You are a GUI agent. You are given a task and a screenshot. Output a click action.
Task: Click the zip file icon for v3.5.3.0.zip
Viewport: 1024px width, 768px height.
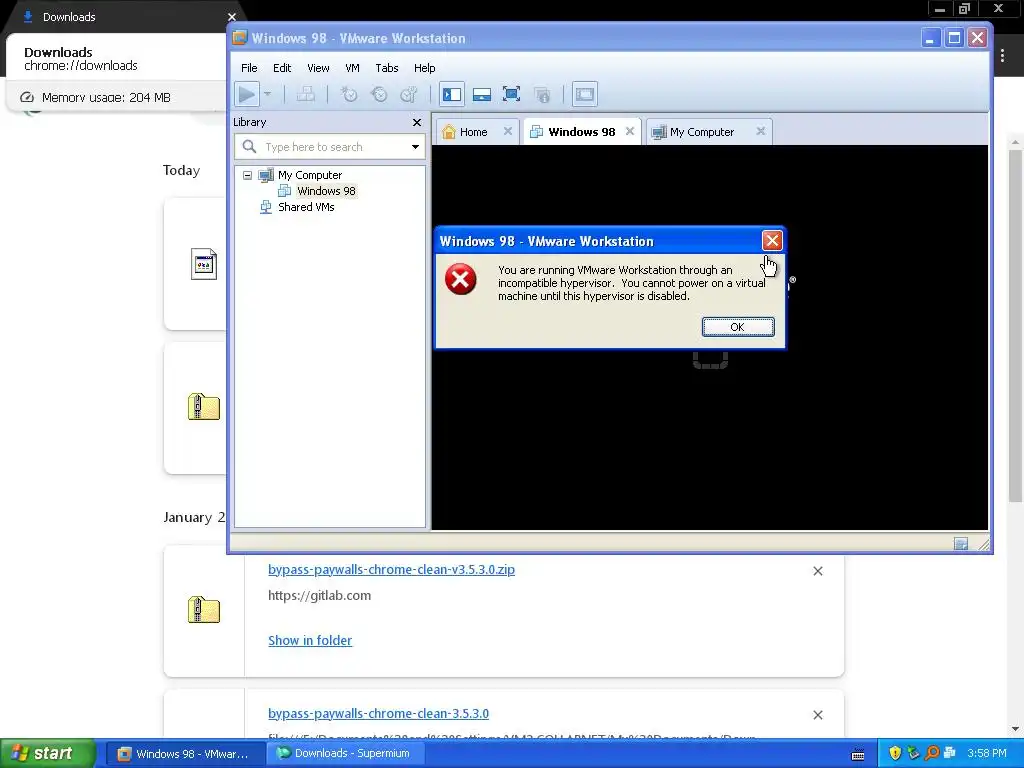(x=204, y=610)
